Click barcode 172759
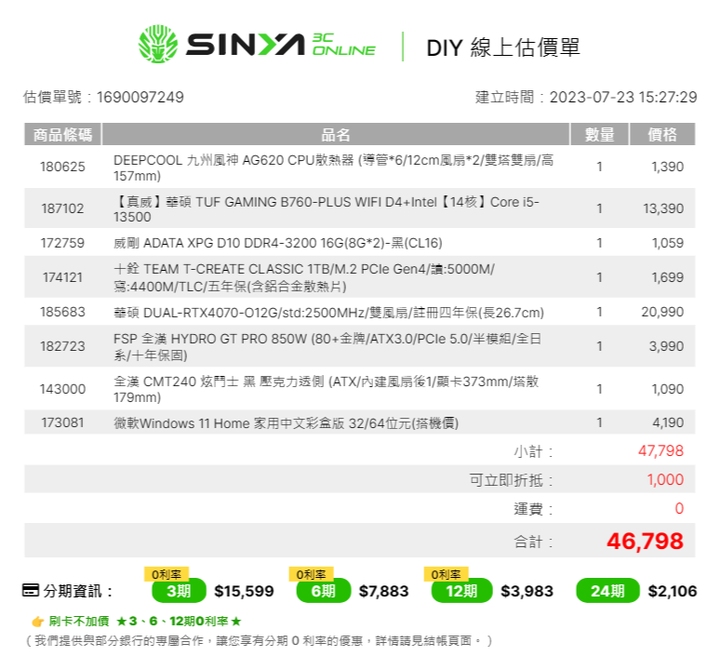 click(x=62, y=243)
